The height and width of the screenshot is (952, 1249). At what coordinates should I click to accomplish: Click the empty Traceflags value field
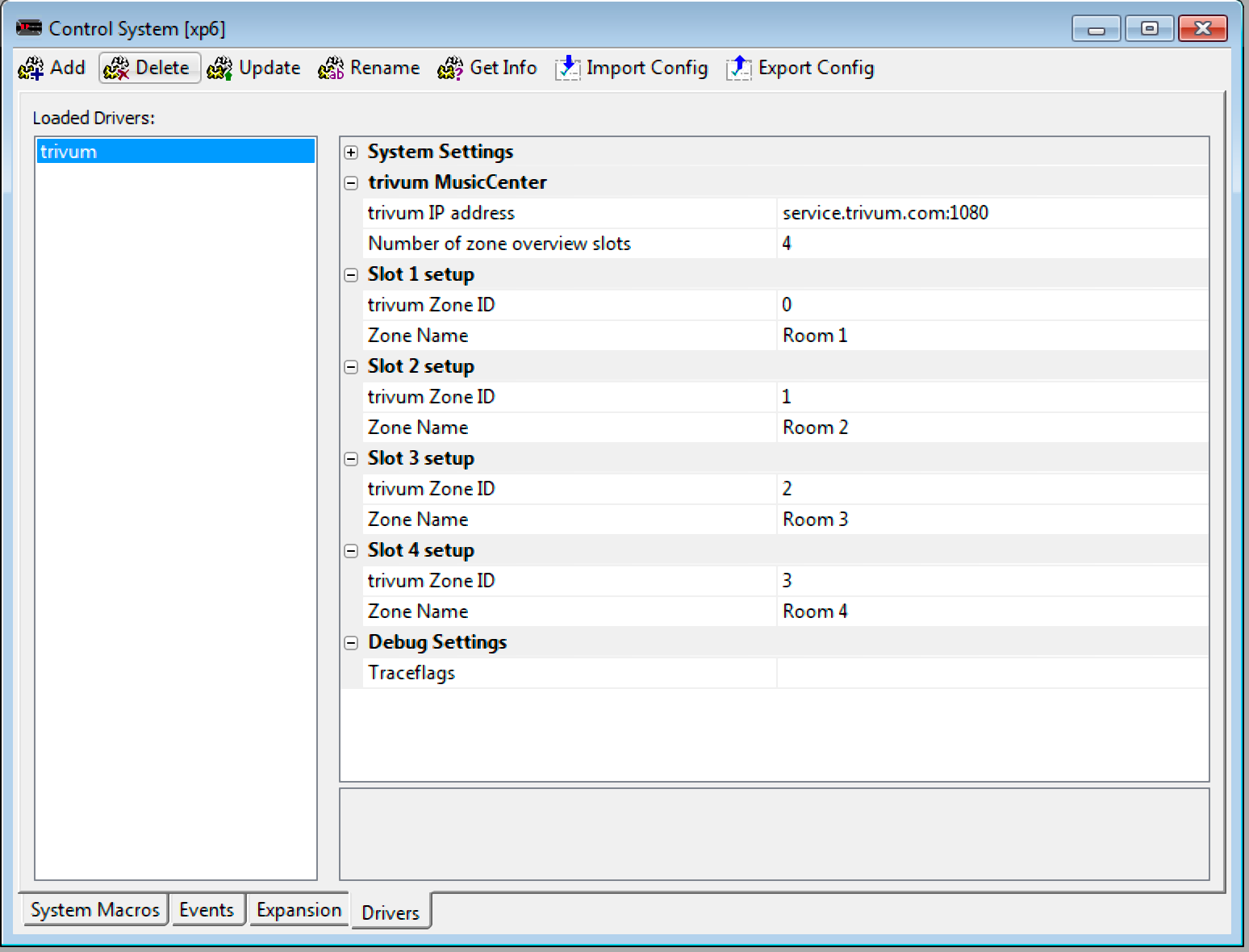[x=992, y=673]
